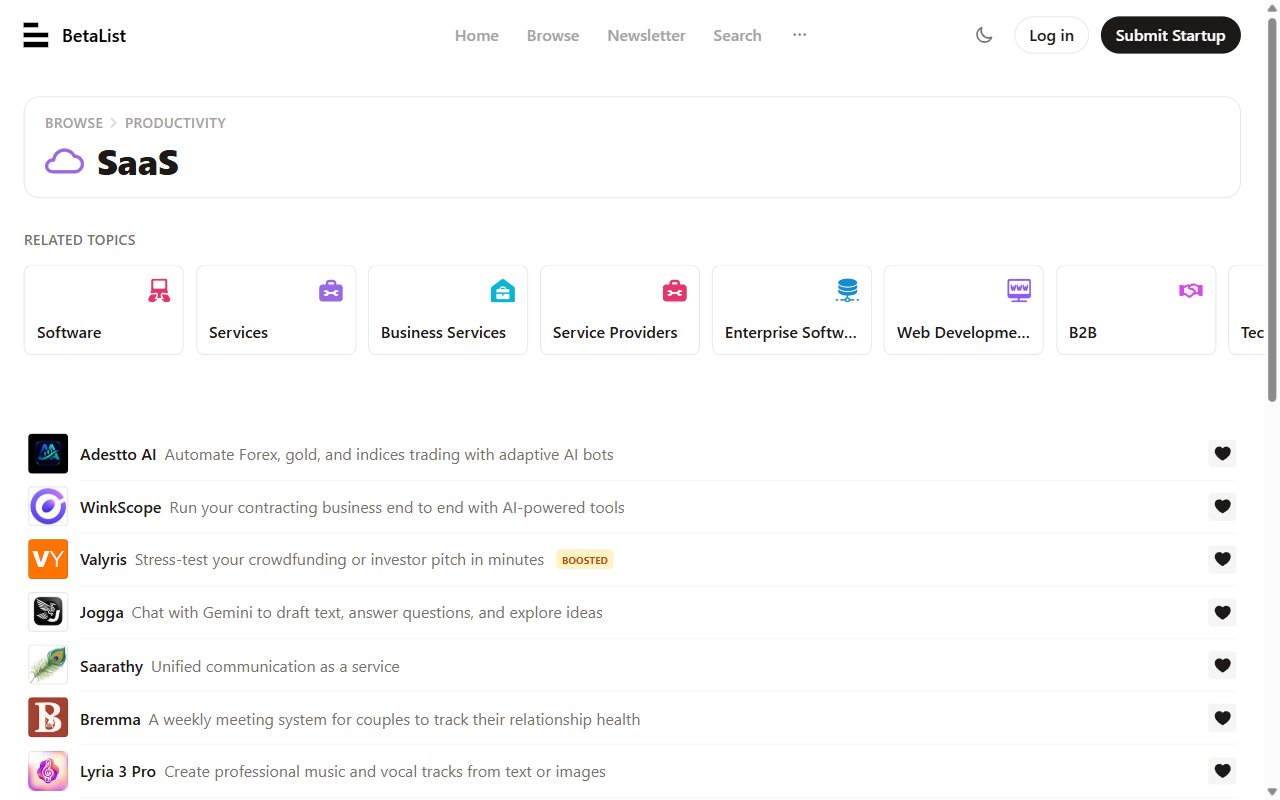
Task: Click the Log in button
Action: pos(1051,35)
